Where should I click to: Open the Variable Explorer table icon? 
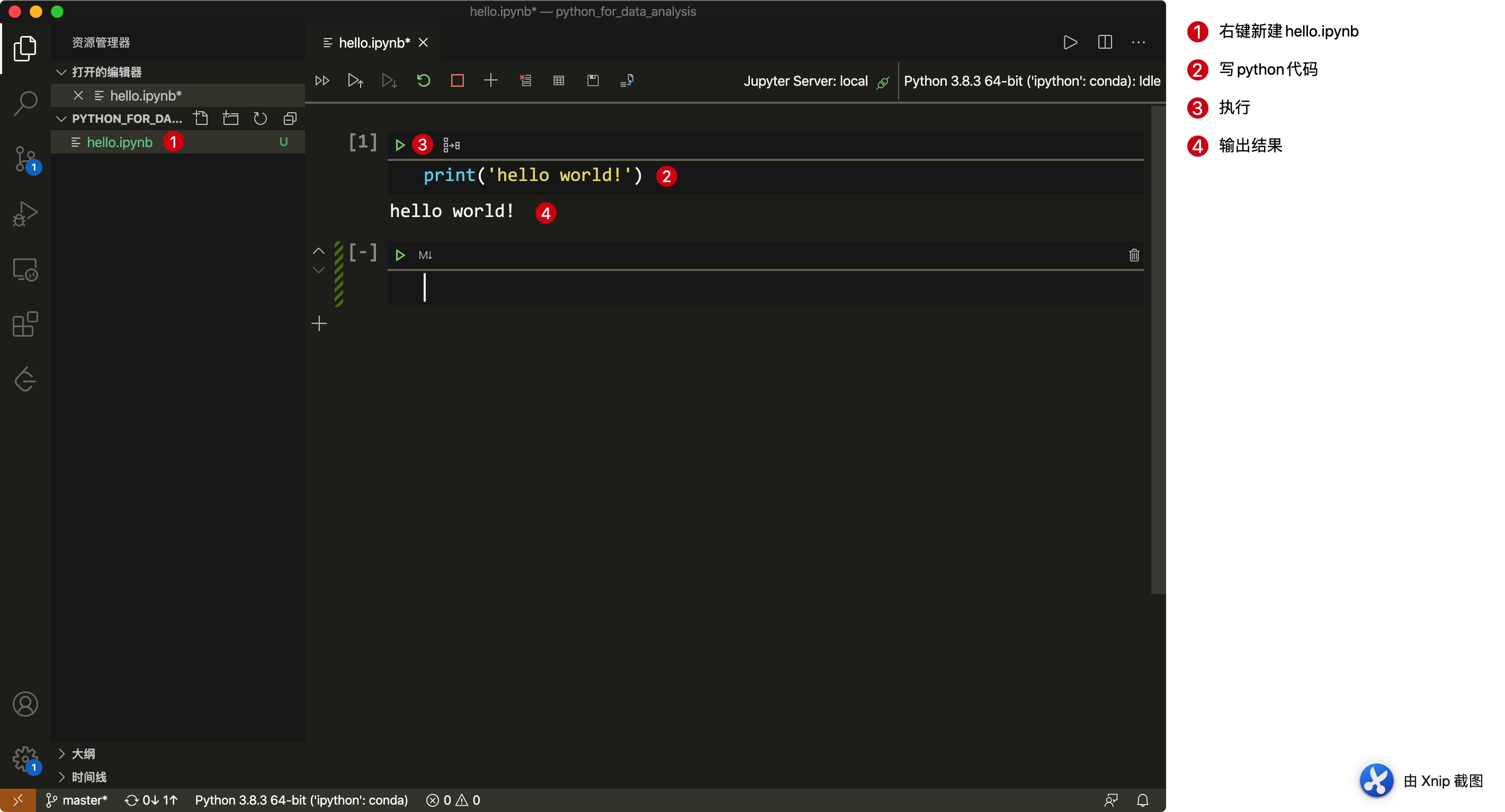pyautogui.click(x=559, y=80)
